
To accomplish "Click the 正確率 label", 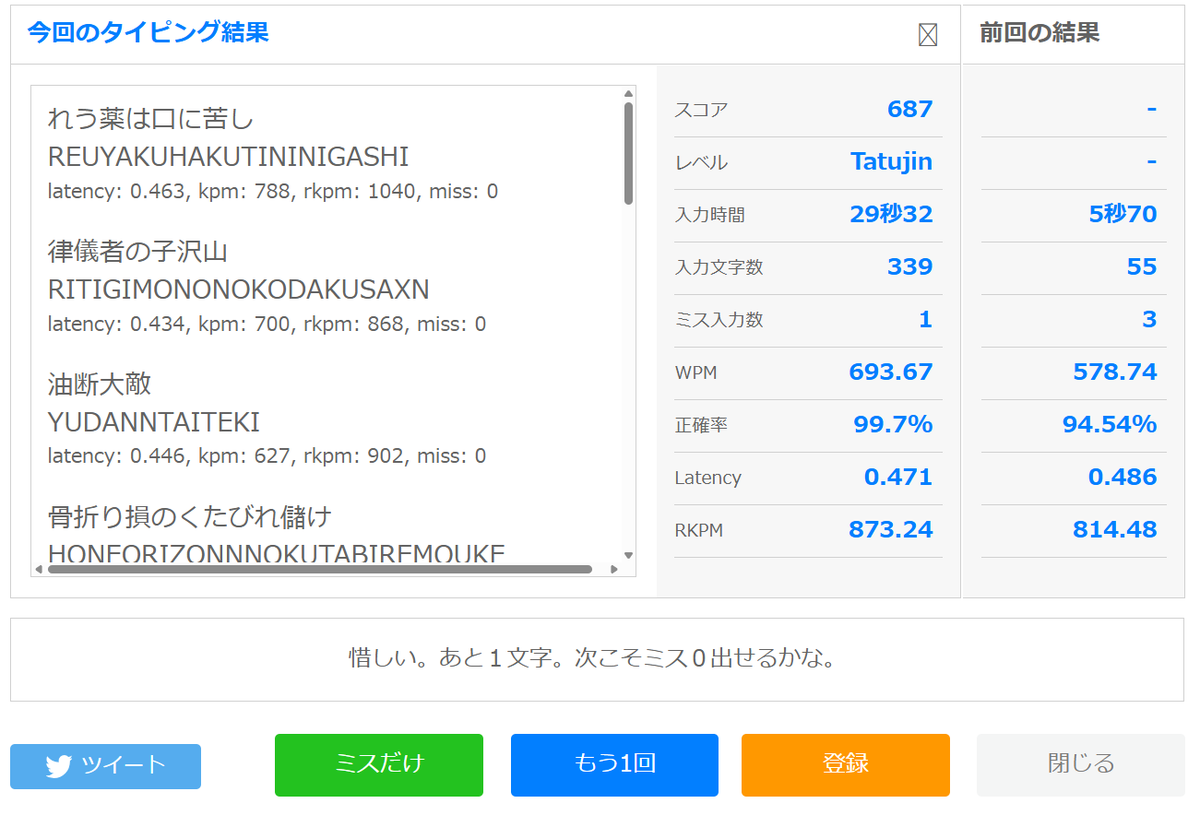I will coord(701,425).
